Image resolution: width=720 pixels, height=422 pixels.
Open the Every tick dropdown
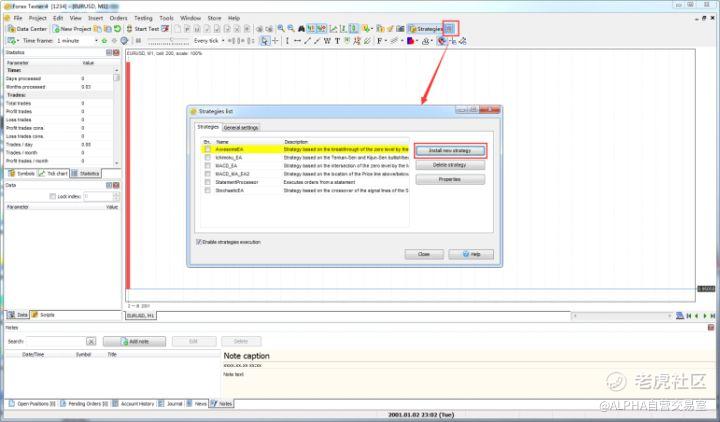(x=208, y=41)
